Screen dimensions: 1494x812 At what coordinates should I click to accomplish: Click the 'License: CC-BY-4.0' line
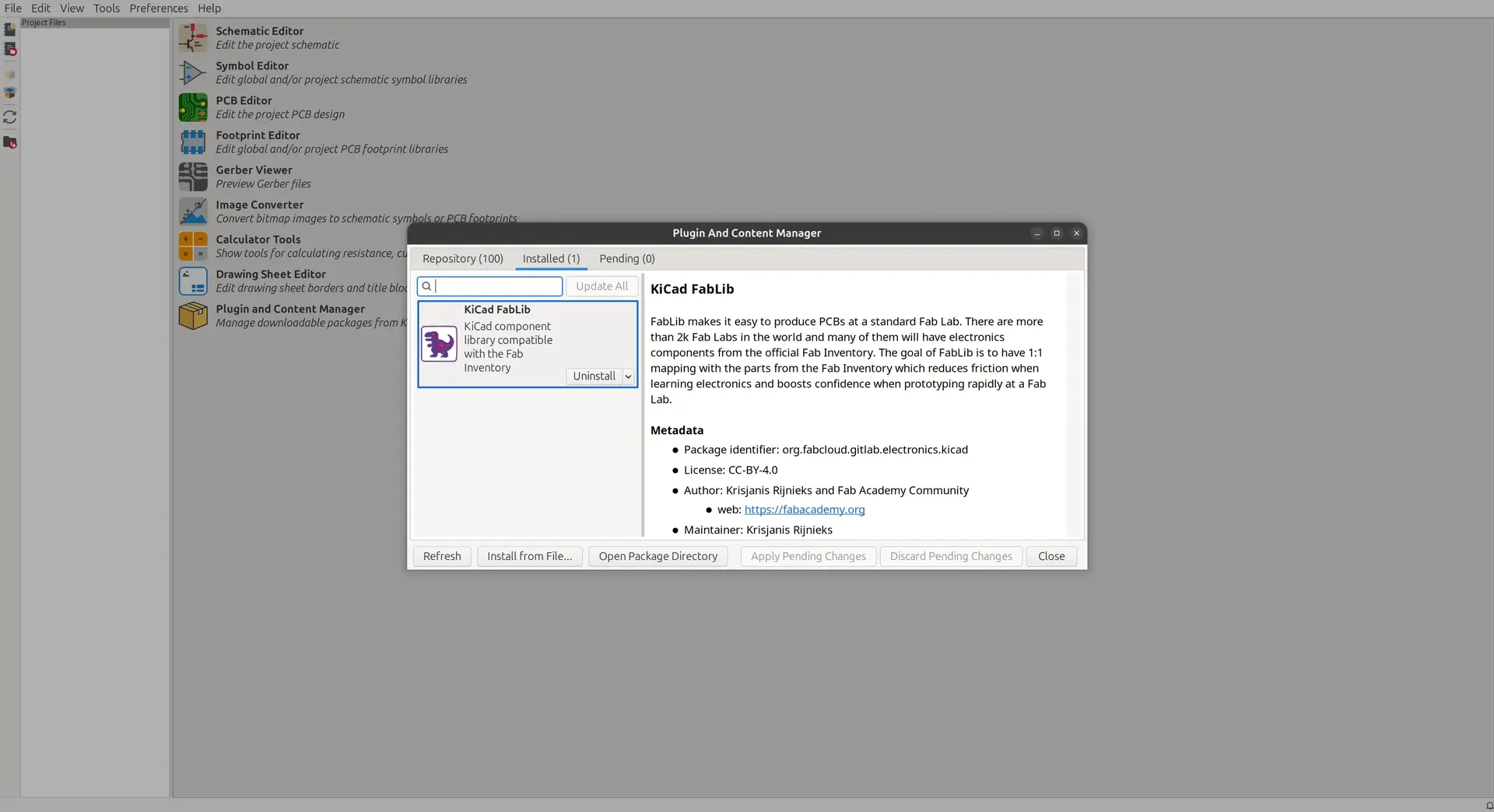coord(731,470)
